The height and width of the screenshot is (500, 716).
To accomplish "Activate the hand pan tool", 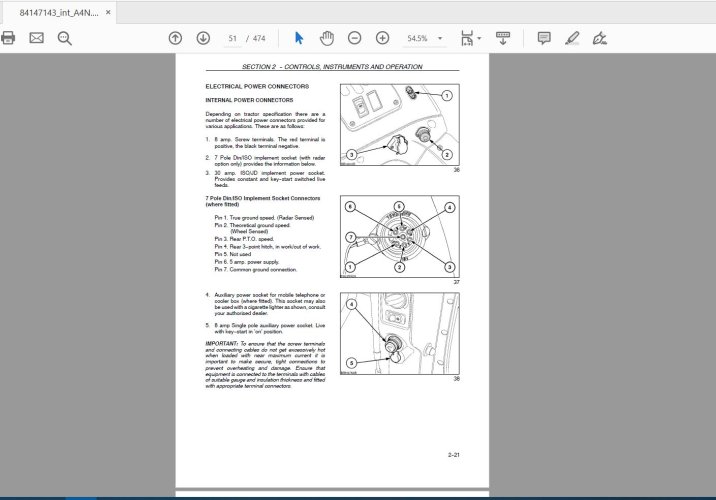I will click(327, 38).
